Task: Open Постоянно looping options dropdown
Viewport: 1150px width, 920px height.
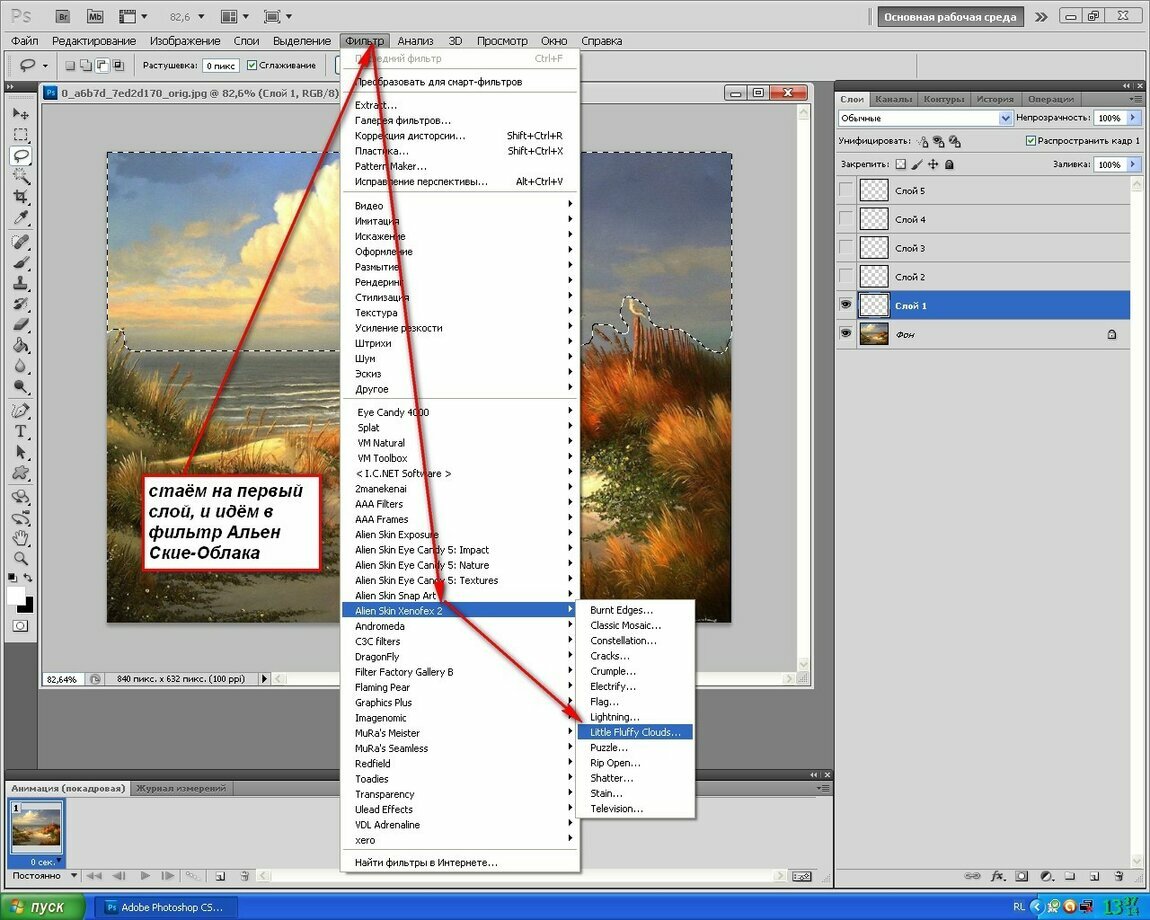Action: pos(73,875)
